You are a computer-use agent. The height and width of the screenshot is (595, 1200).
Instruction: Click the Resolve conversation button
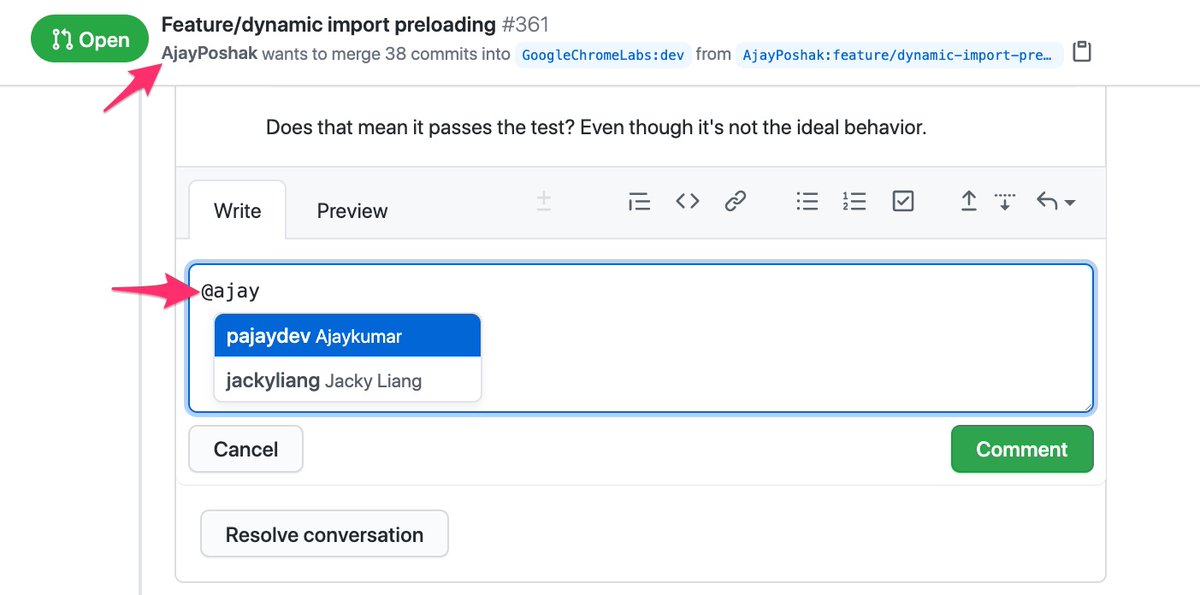click(324, 534)
